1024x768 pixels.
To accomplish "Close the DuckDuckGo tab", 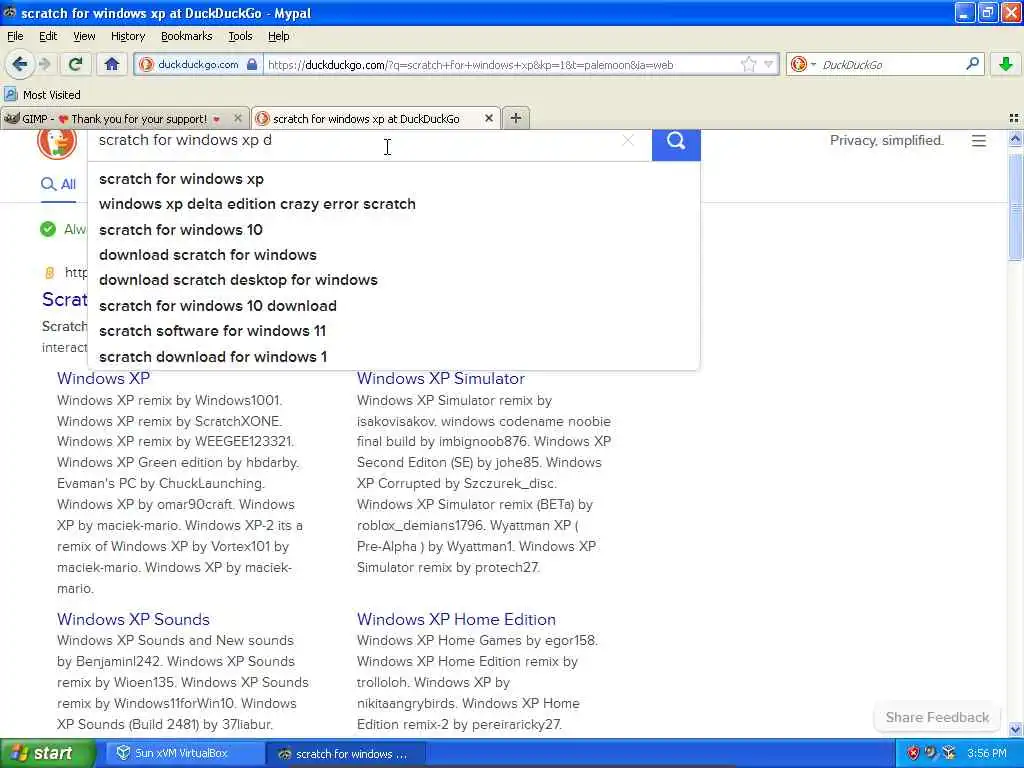I will click(488, 118).
